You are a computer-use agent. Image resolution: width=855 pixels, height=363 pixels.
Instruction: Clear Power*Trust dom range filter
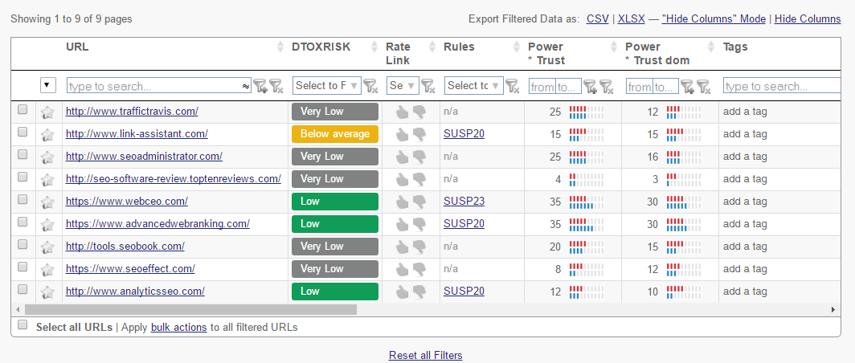[703, 86]
